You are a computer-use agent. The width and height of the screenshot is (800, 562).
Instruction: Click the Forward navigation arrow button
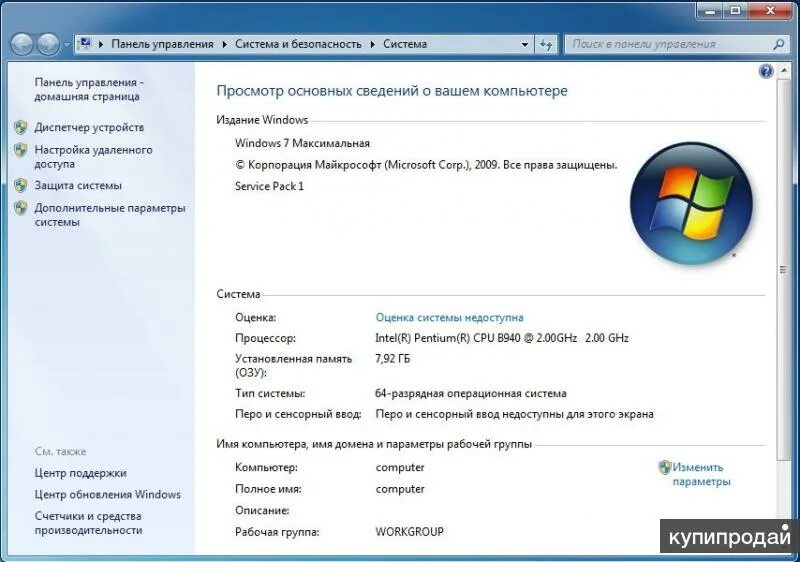tap(48, 44)
